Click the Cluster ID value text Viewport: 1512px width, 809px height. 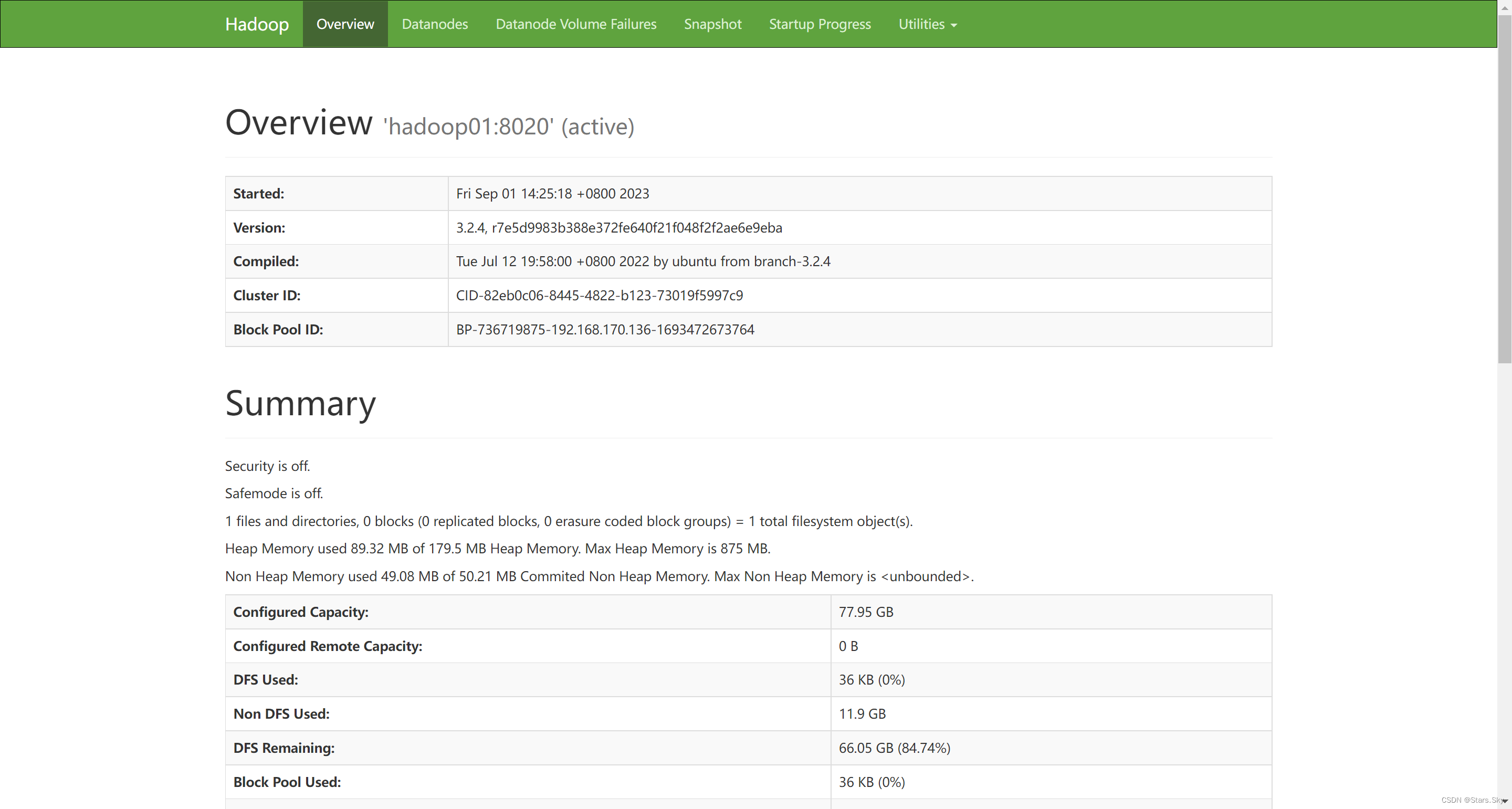click(598, 295)
